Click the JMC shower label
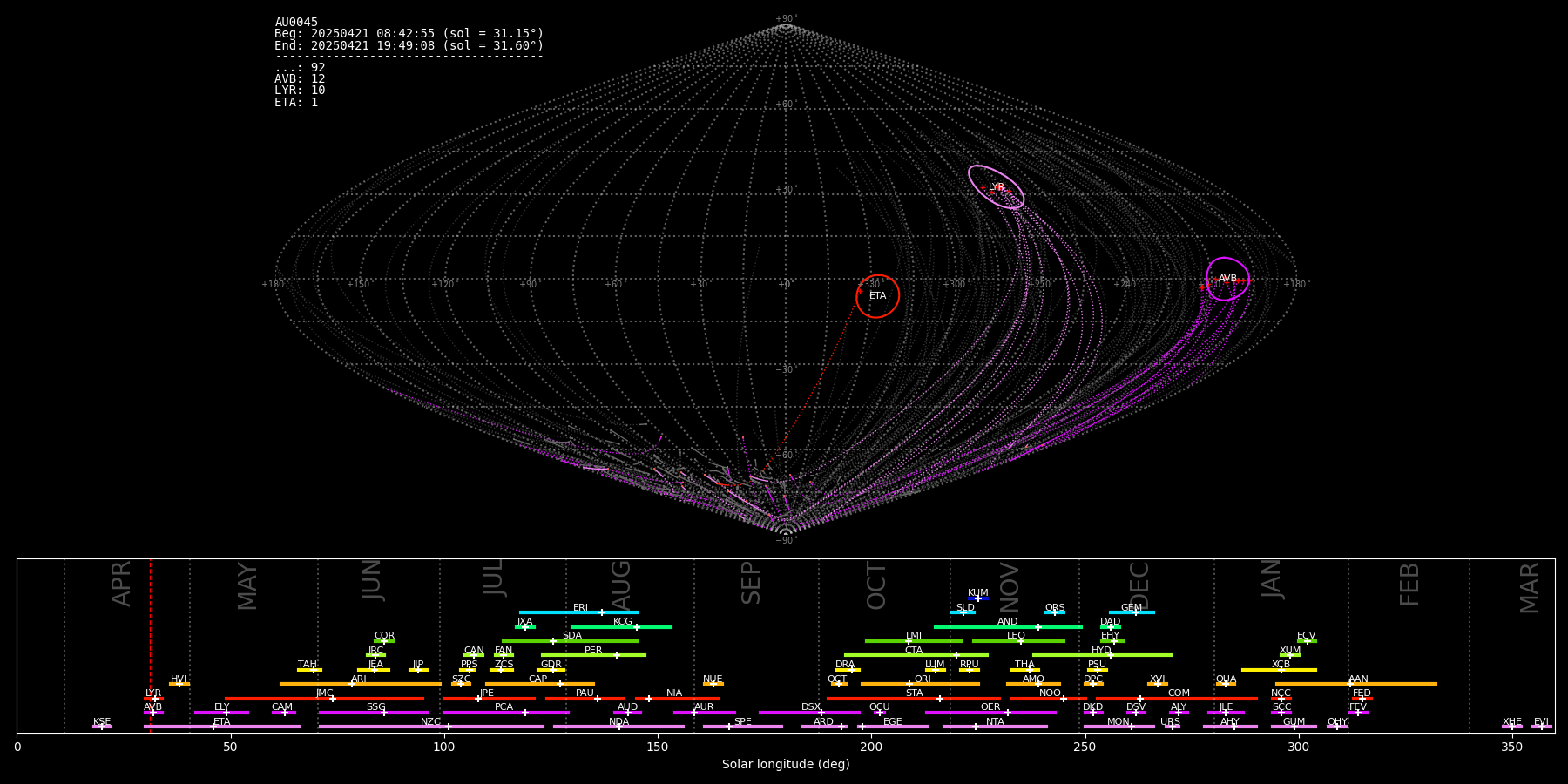 click(324, 693)
